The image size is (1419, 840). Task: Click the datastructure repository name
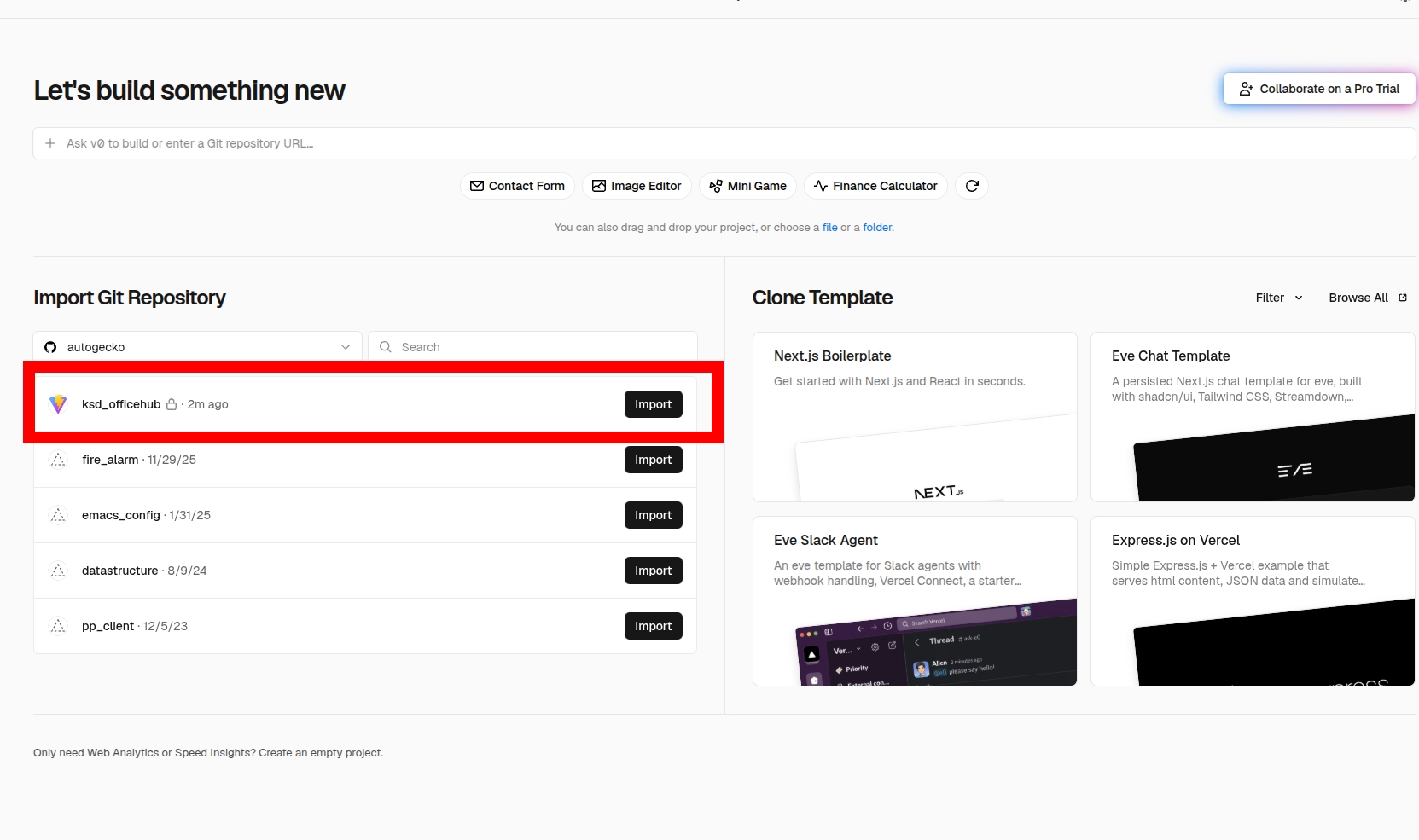(x=120, y=571)
